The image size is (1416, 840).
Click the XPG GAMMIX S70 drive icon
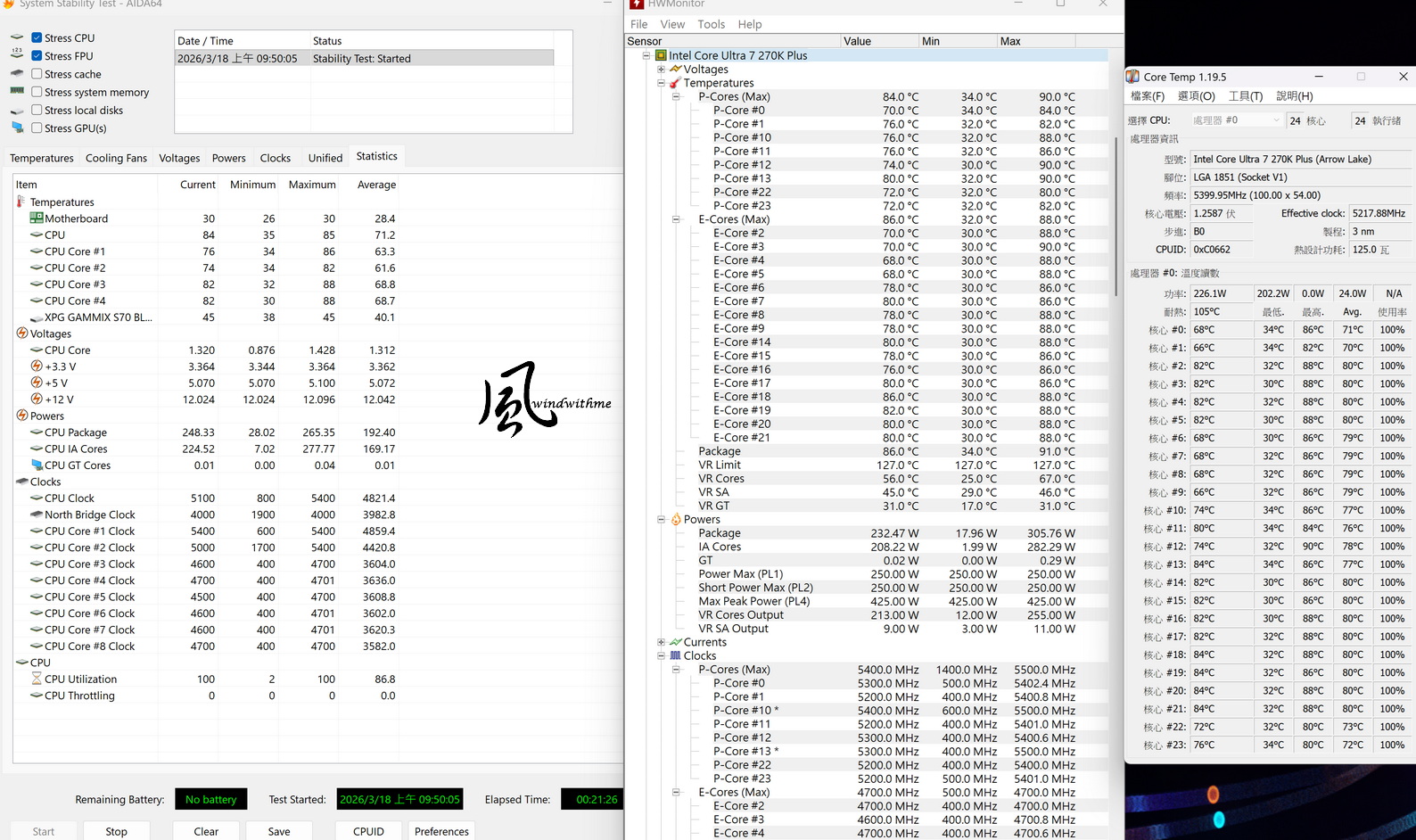[37, 317]
